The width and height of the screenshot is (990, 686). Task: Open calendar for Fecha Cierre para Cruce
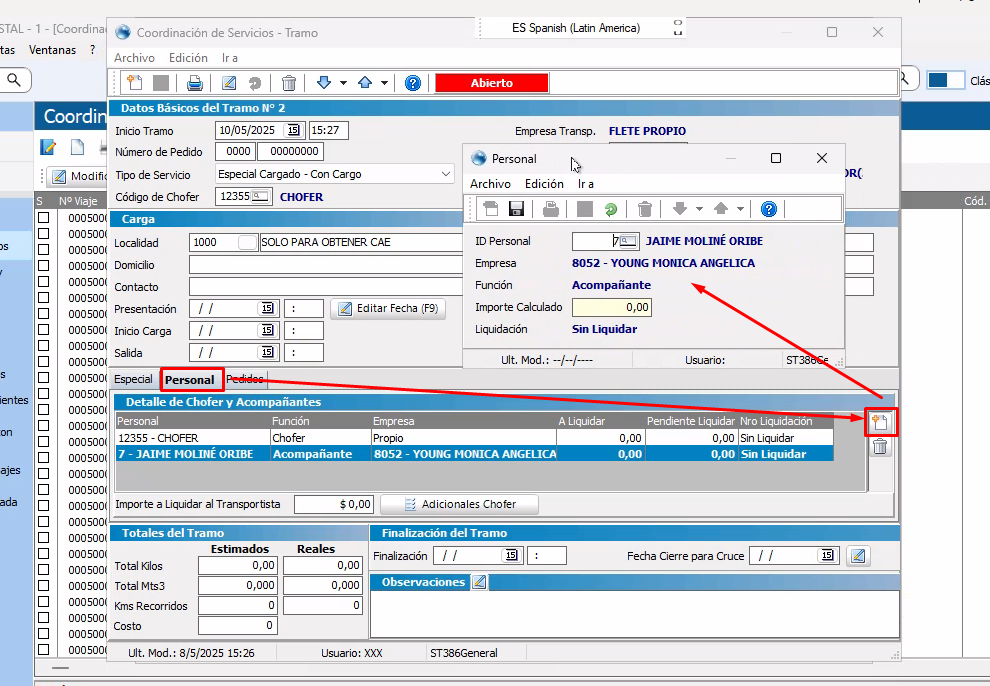point(827,555)
